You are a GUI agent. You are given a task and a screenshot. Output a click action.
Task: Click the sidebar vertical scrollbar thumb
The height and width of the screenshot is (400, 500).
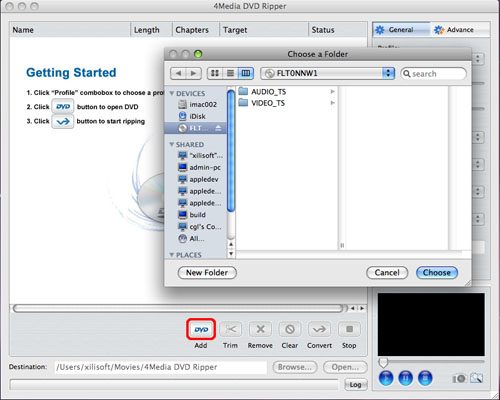[x=231, y=151]
